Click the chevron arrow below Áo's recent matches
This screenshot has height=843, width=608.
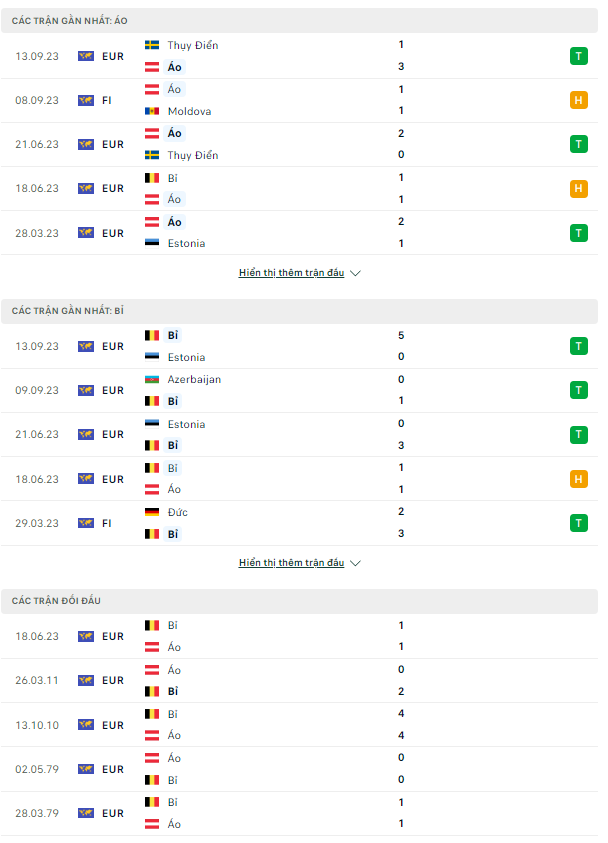355,273
